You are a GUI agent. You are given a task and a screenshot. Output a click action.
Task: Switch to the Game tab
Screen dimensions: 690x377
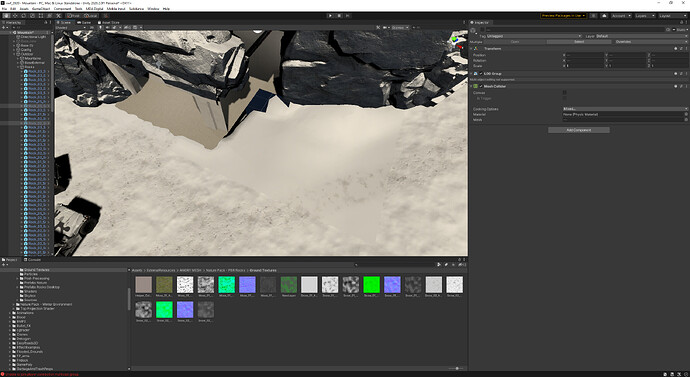84,22
